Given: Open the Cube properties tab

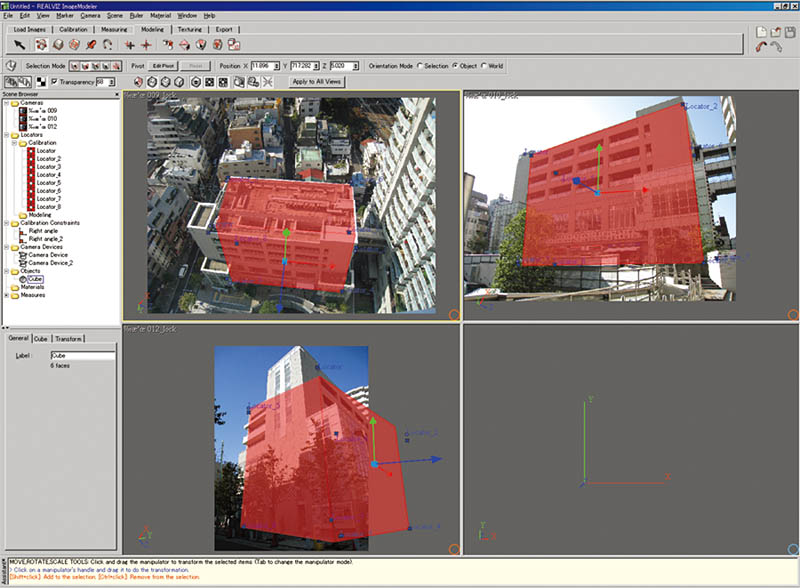Looking at the screenshot, I should pyautogui.click(x=41, y=338).
